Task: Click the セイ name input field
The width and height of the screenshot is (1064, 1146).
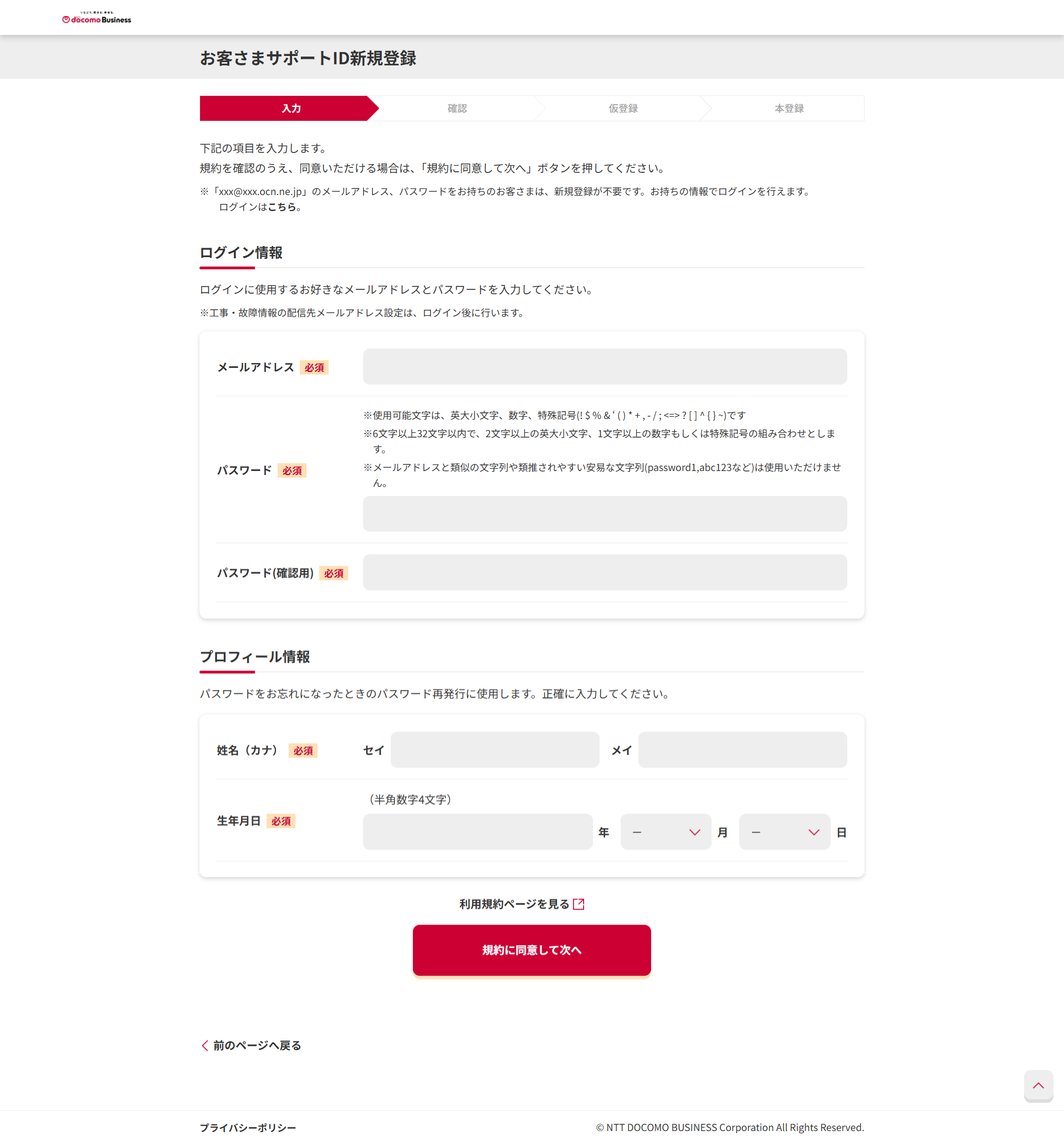Action: [494, 750]
